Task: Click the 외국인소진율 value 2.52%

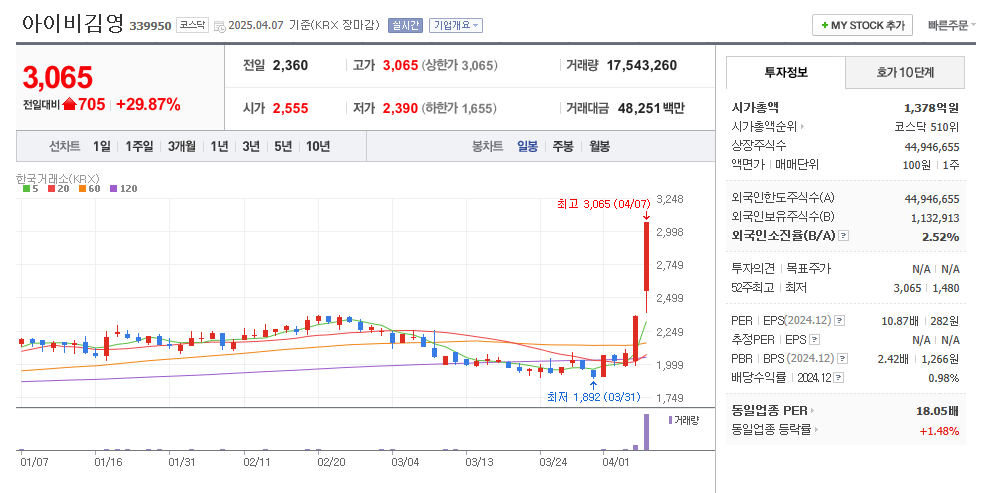Action: click(x=940, y=237)
